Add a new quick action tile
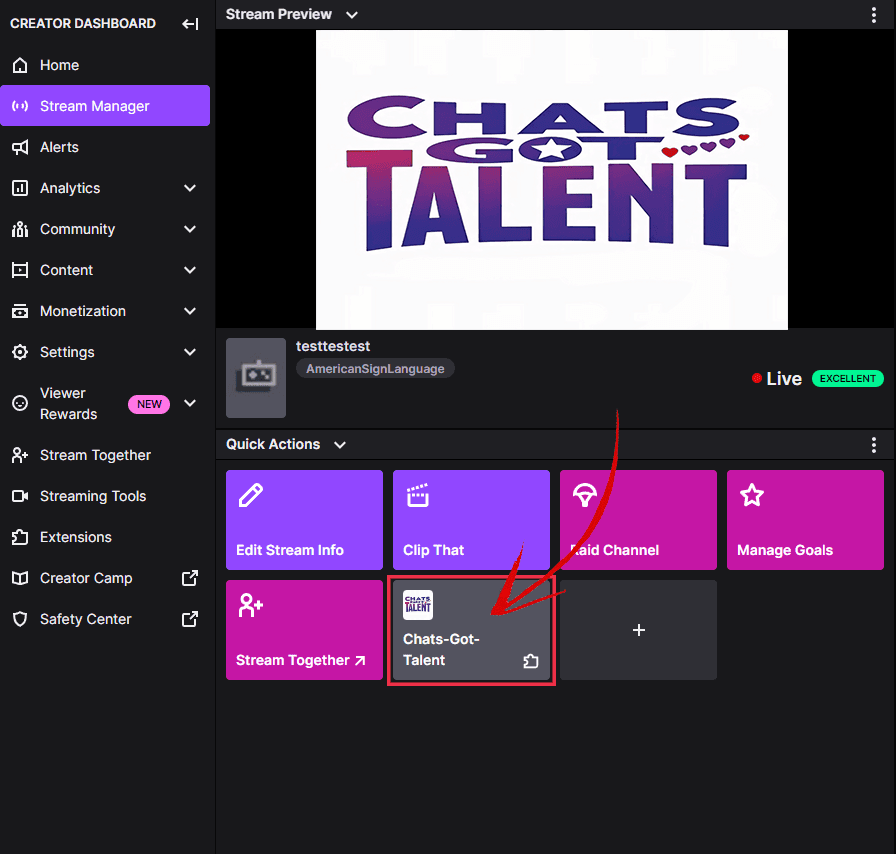Viewport: 896px width, 854px height. 638,630
